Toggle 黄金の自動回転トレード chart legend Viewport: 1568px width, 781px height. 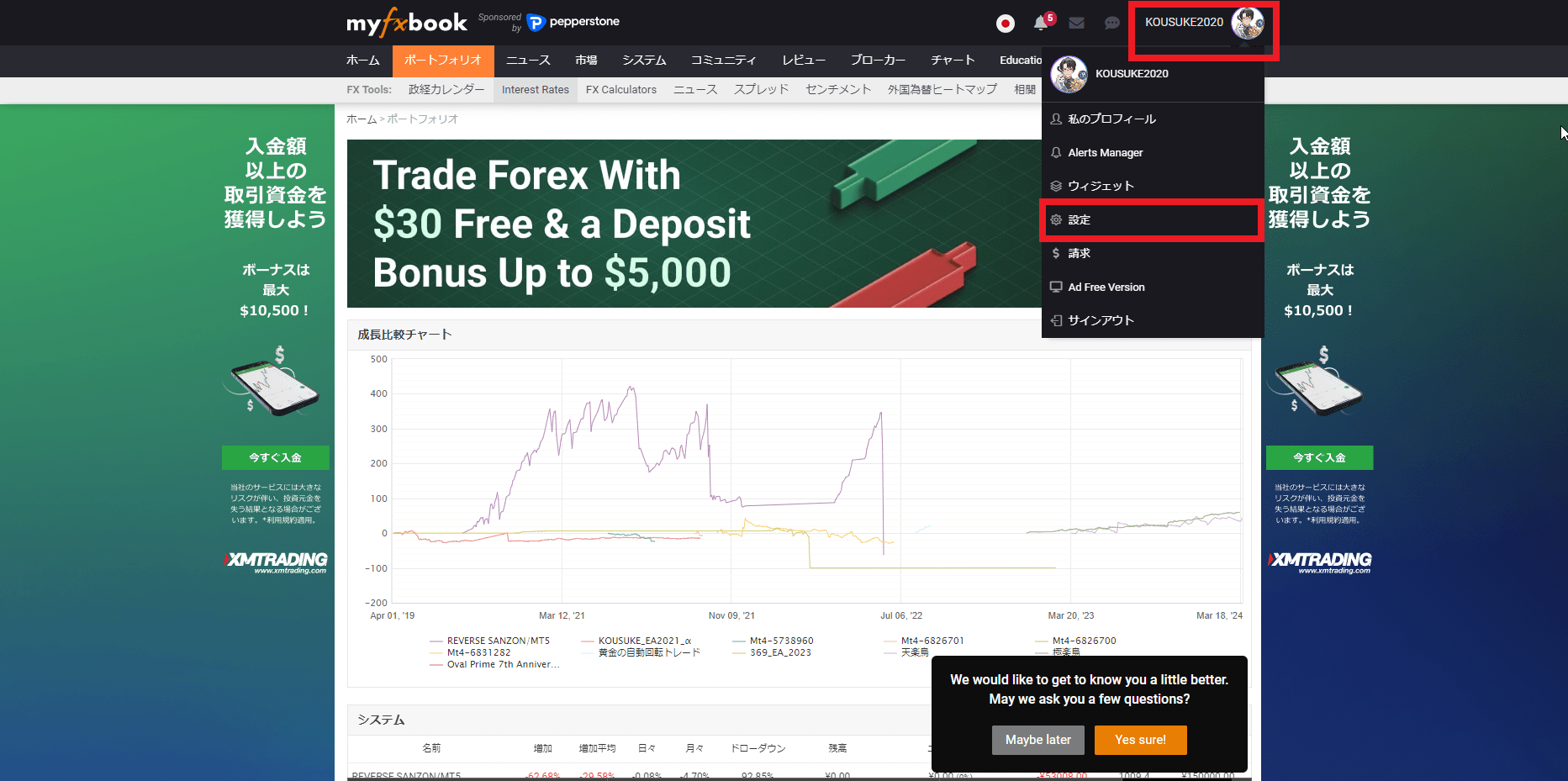pos(641,652)
